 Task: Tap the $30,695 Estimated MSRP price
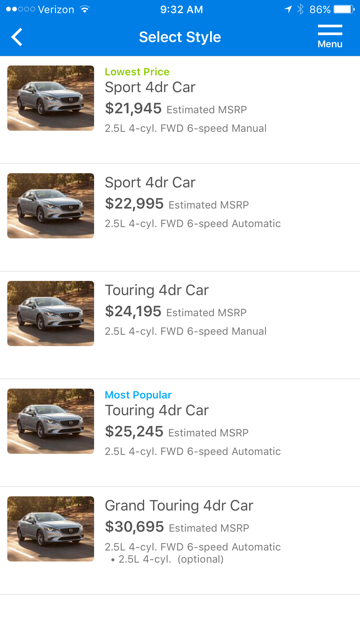(177, 527)
